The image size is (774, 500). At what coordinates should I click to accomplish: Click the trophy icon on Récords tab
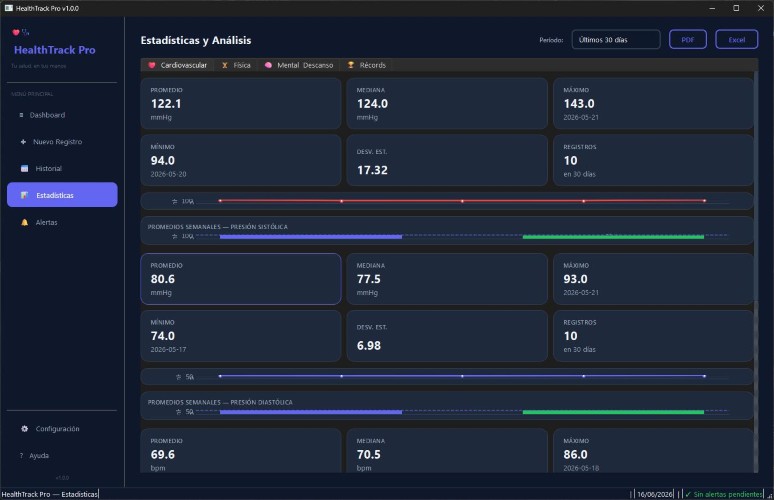[x=350, y=65]
